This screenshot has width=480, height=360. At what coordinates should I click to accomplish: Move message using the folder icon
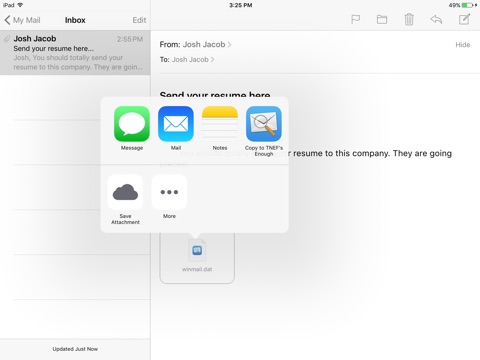(x=382, y=19)
